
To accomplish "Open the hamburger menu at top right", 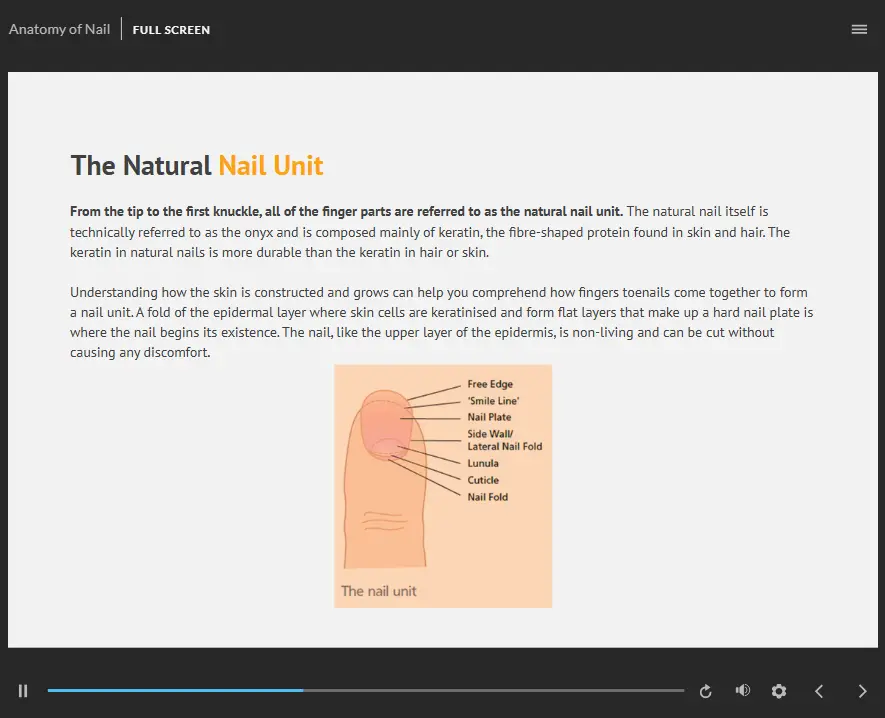I will [858, 29].
